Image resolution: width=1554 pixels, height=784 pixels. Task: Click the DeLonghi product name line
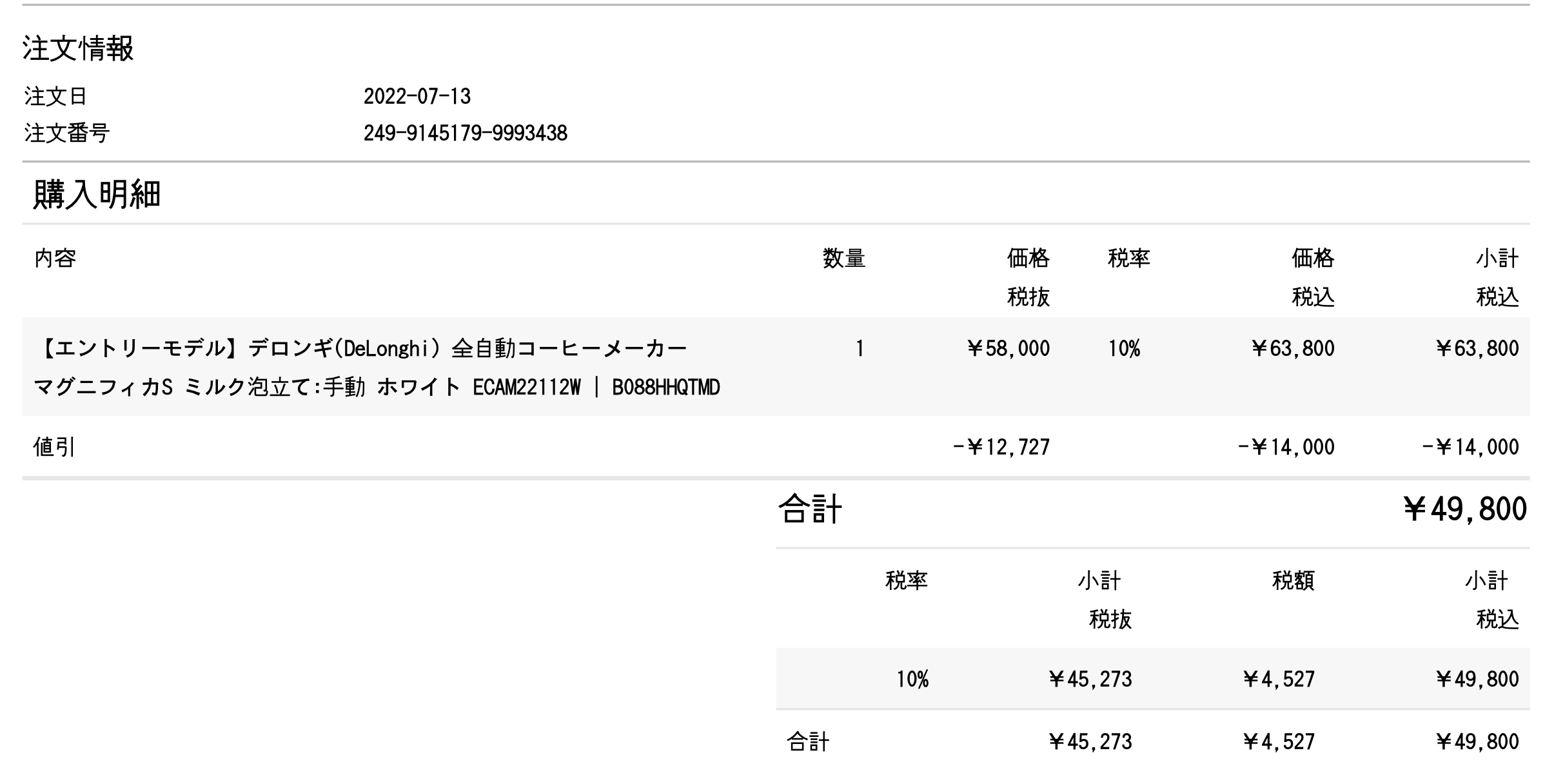(x=360, y=349)
